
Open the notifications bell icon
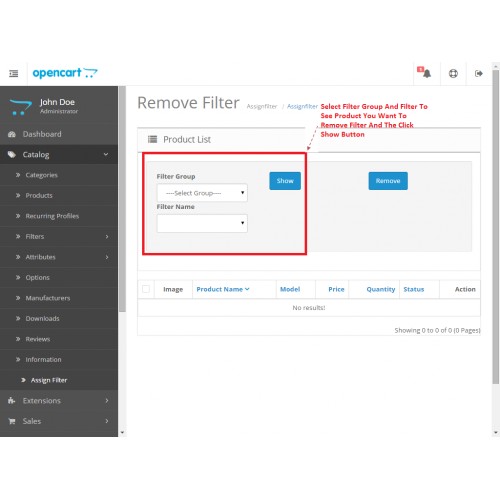click(x=424, y=72)
